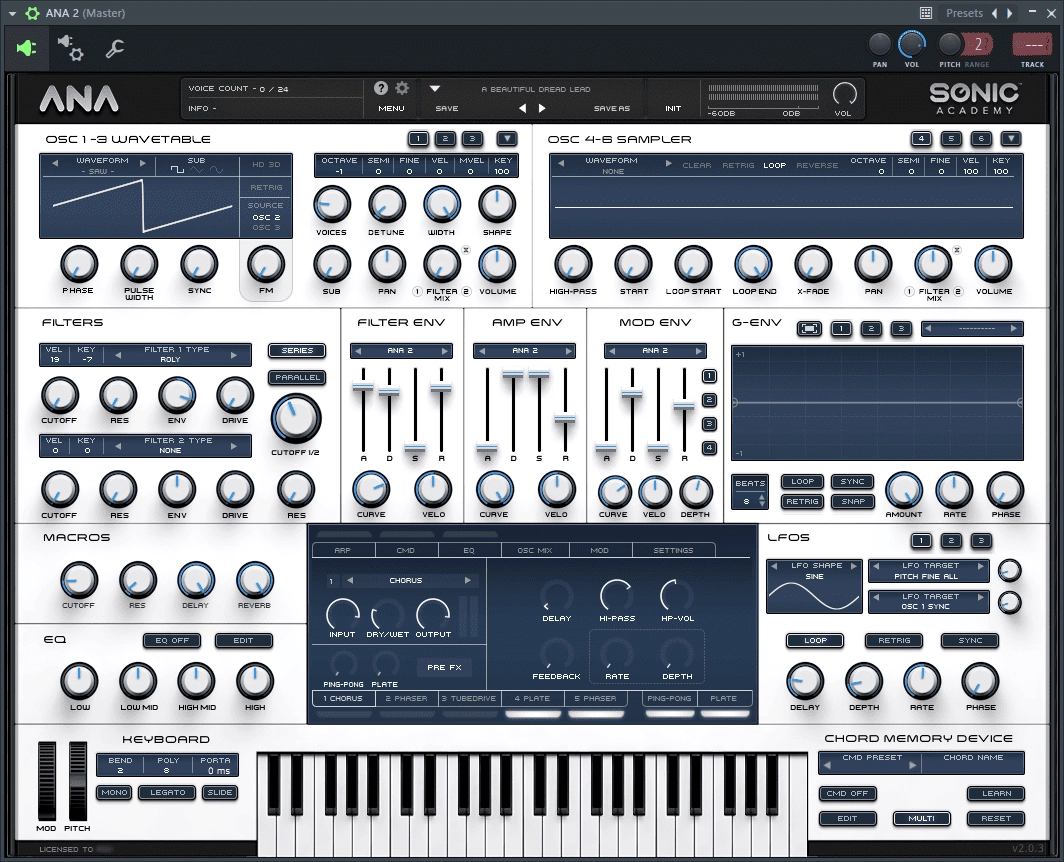Click the Amp Env preset next arrow
This screenshot has width=1064, height=862.
click(568, 351)
